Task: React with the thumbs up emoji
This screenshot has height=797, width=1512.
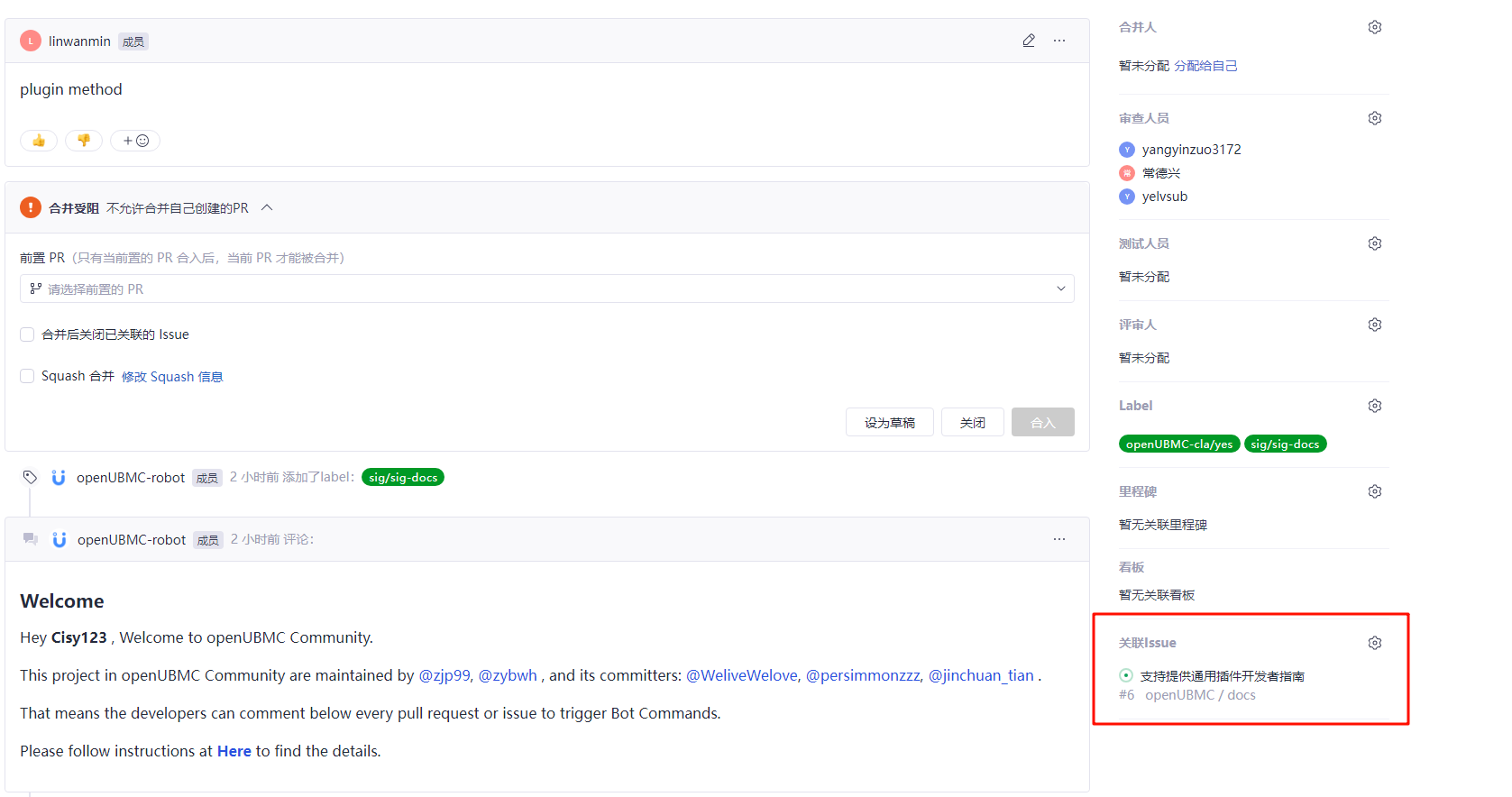Action: click(x=39, y=141)
